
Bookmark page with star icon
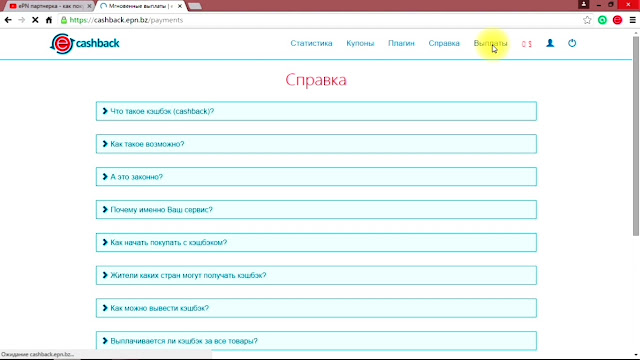point(587,20)
